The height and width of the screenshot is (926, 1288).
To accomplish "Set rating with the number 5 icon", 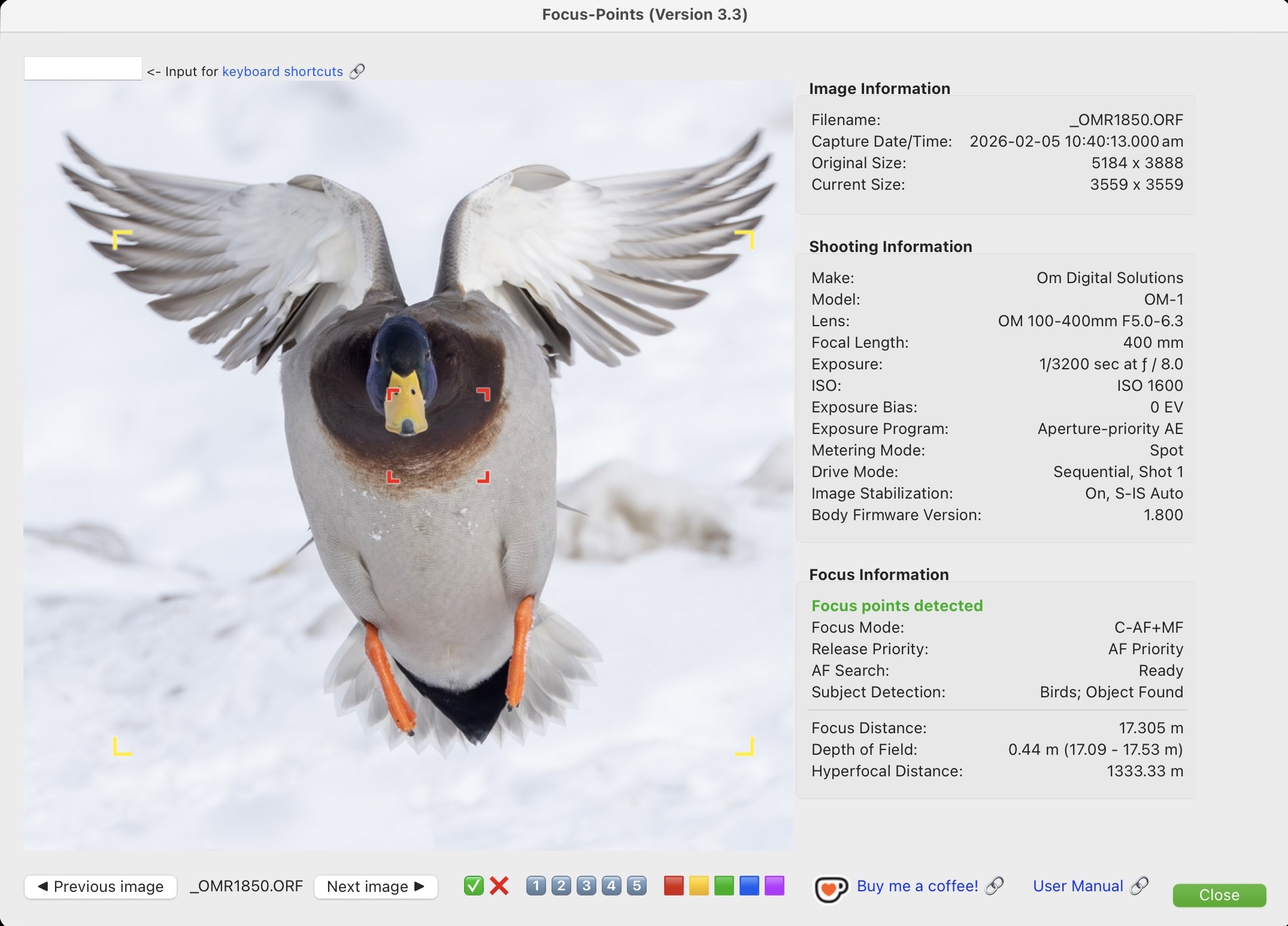I will (637, 886).
